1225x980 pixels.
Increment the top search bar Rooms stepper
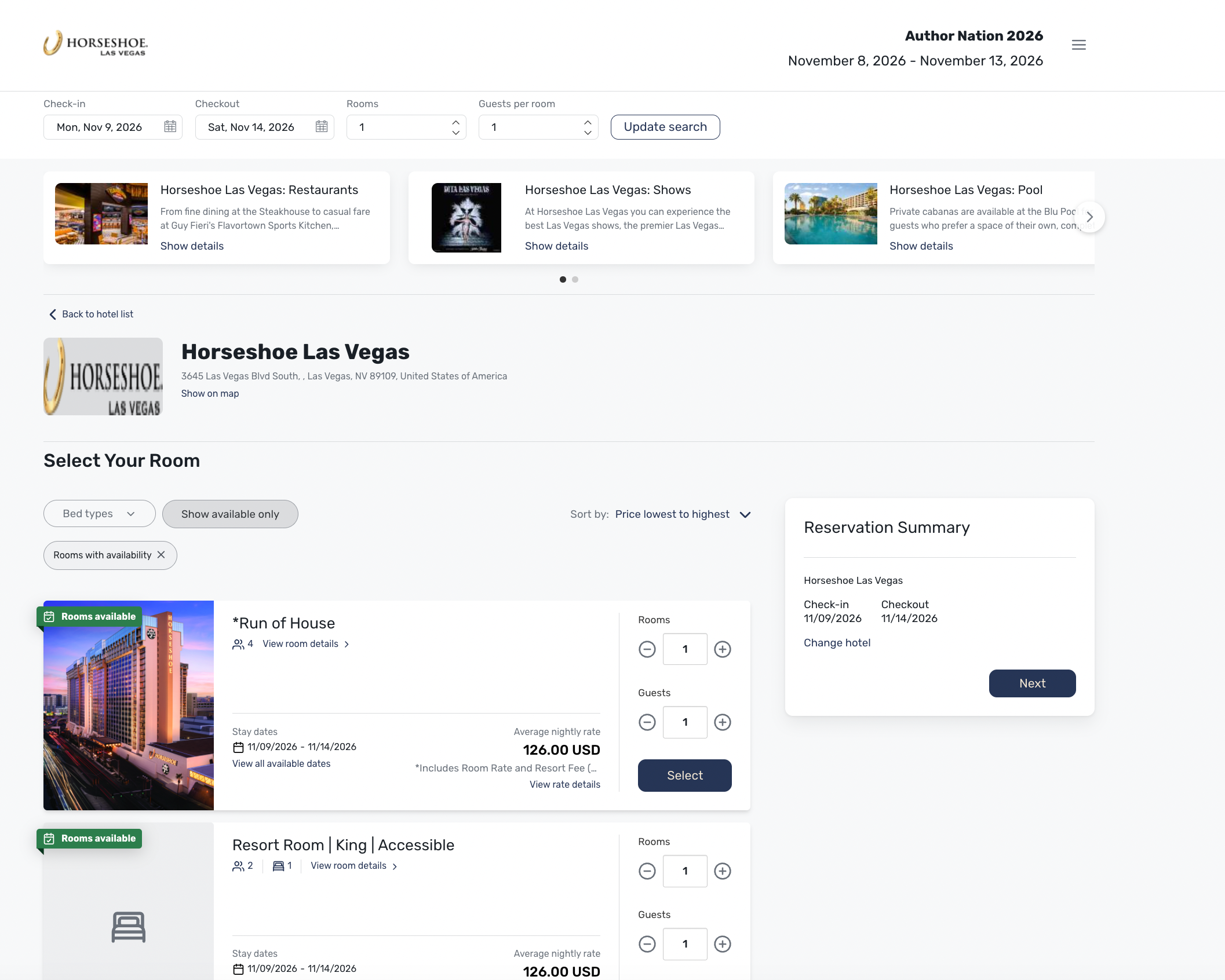[456, 122]
